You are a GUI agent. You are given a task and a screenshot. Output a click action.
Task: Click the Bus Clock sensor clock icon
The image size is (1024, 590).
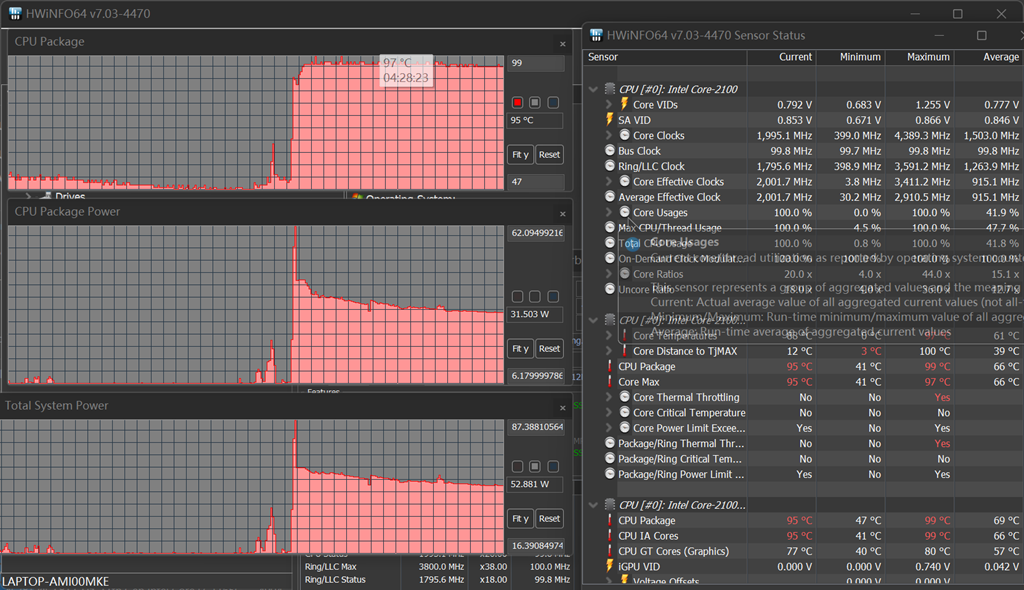pyautogui.click(x=610, y=151)
